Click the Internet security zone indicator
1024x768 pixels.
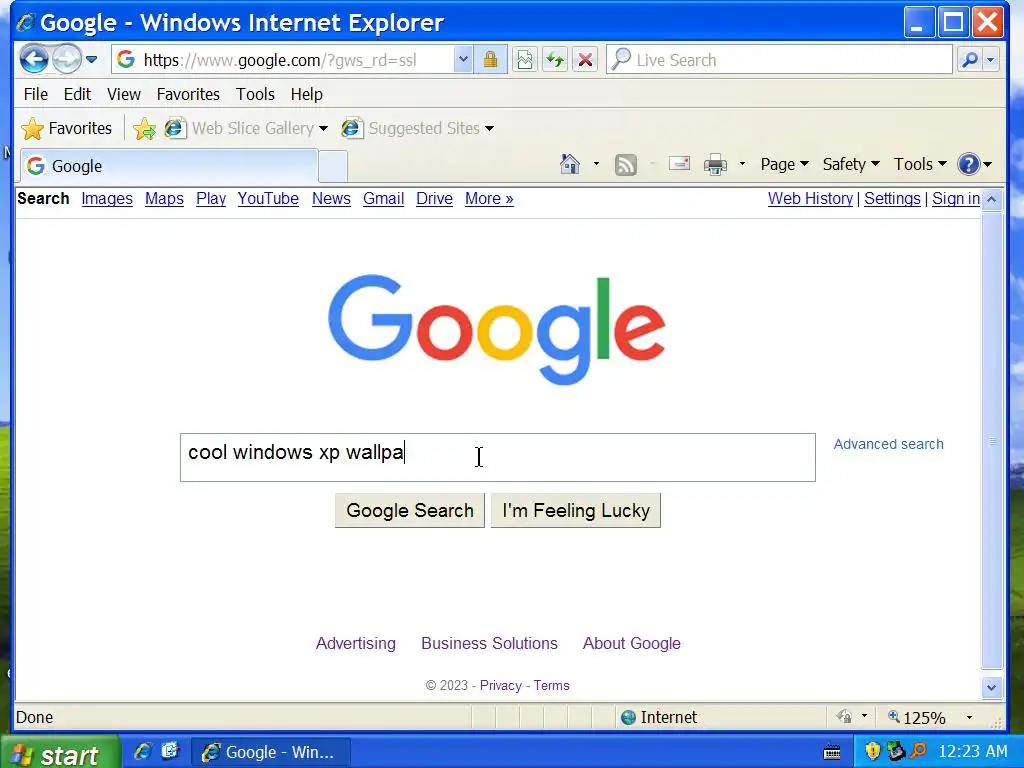point(660,717)
